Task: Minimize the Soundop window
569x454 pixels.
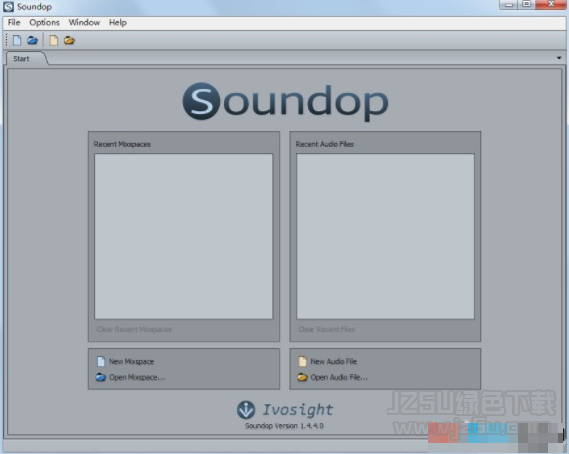Action: click(x=508, y=4)
